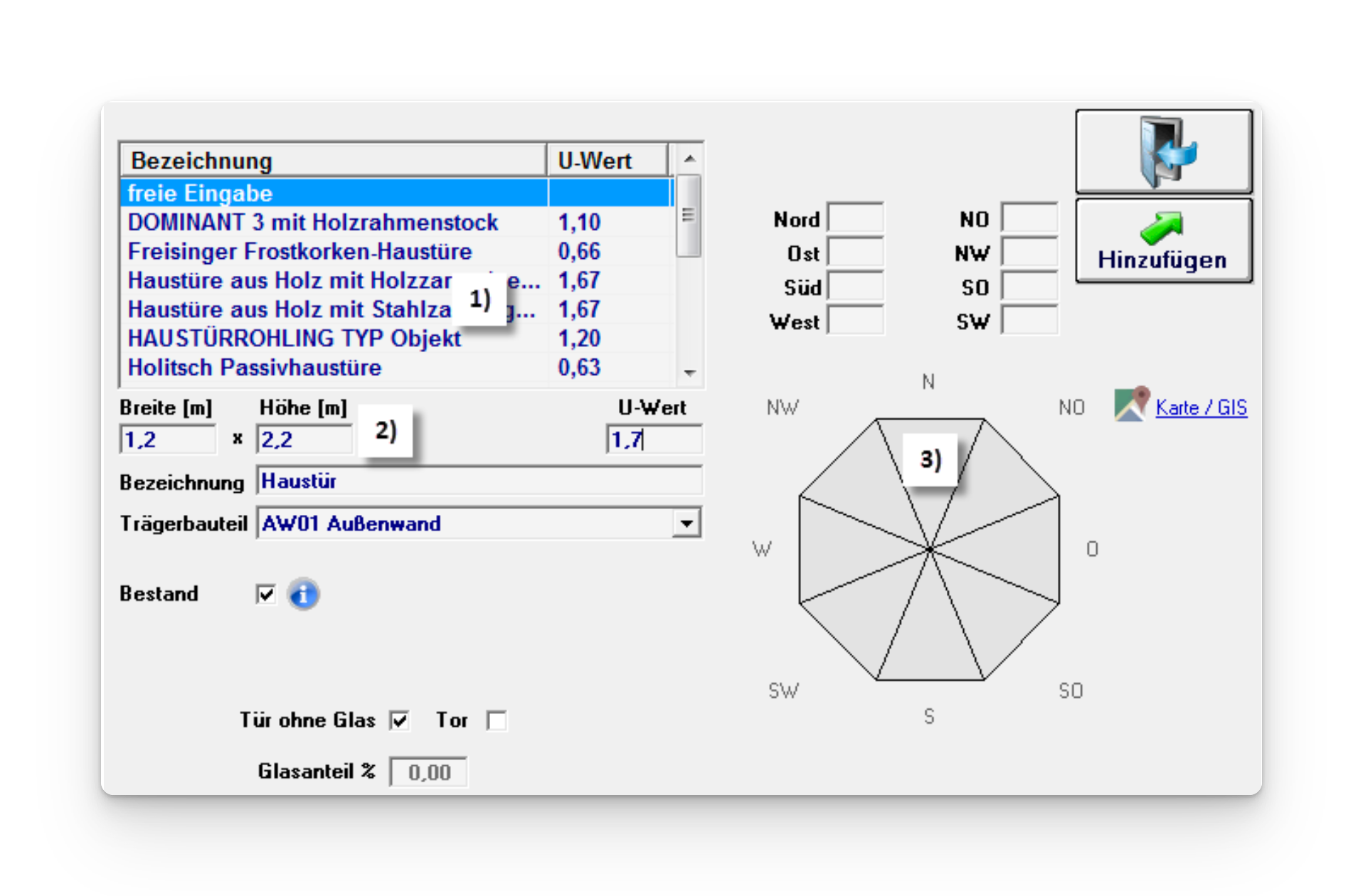Screen dimensions: 1363x896
Task: Click the Bezeichnung text field containing Haustür
Action: [x=479, y=481]
